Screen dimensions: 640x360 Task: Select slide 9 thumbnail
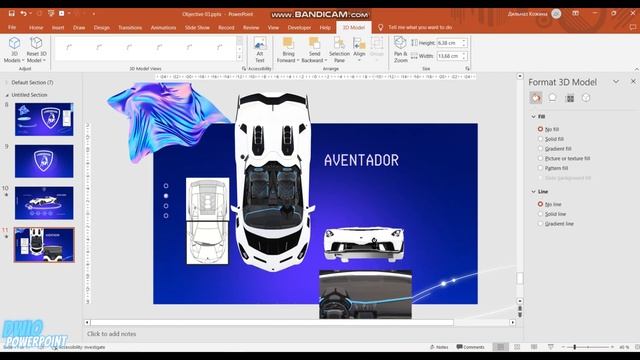coord(44,161)
